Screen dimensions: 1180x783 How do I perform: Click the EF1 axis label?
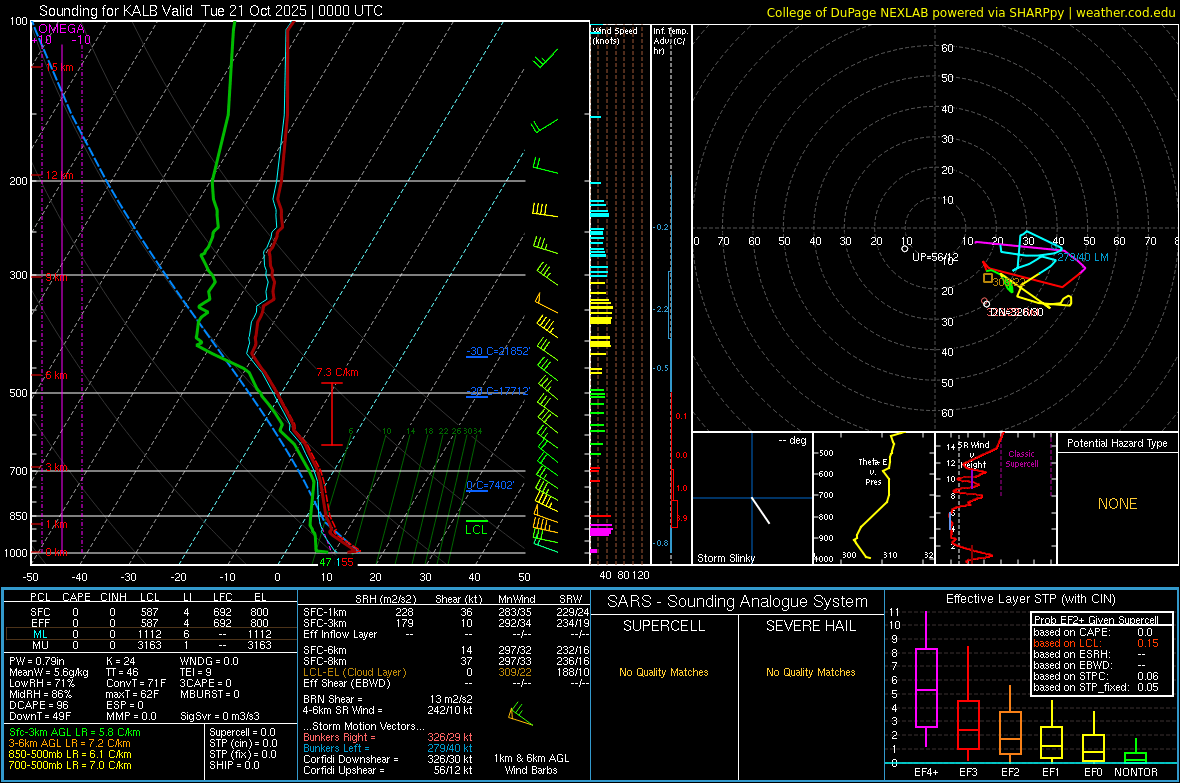(x=1051, y=772)
